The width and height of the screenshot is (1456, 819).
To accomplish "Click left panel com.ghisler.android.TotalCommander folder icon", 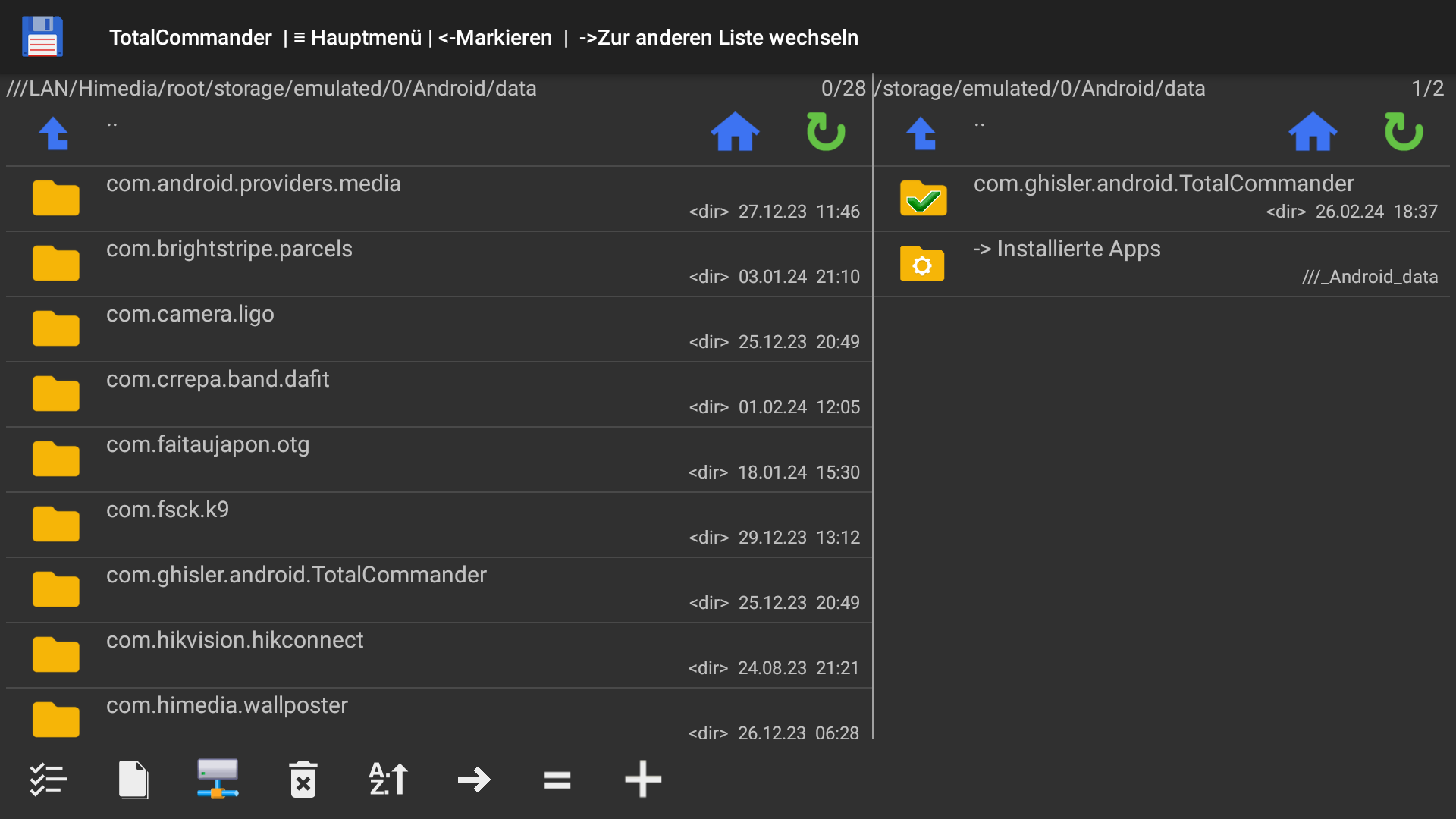I will click(56, 589).
